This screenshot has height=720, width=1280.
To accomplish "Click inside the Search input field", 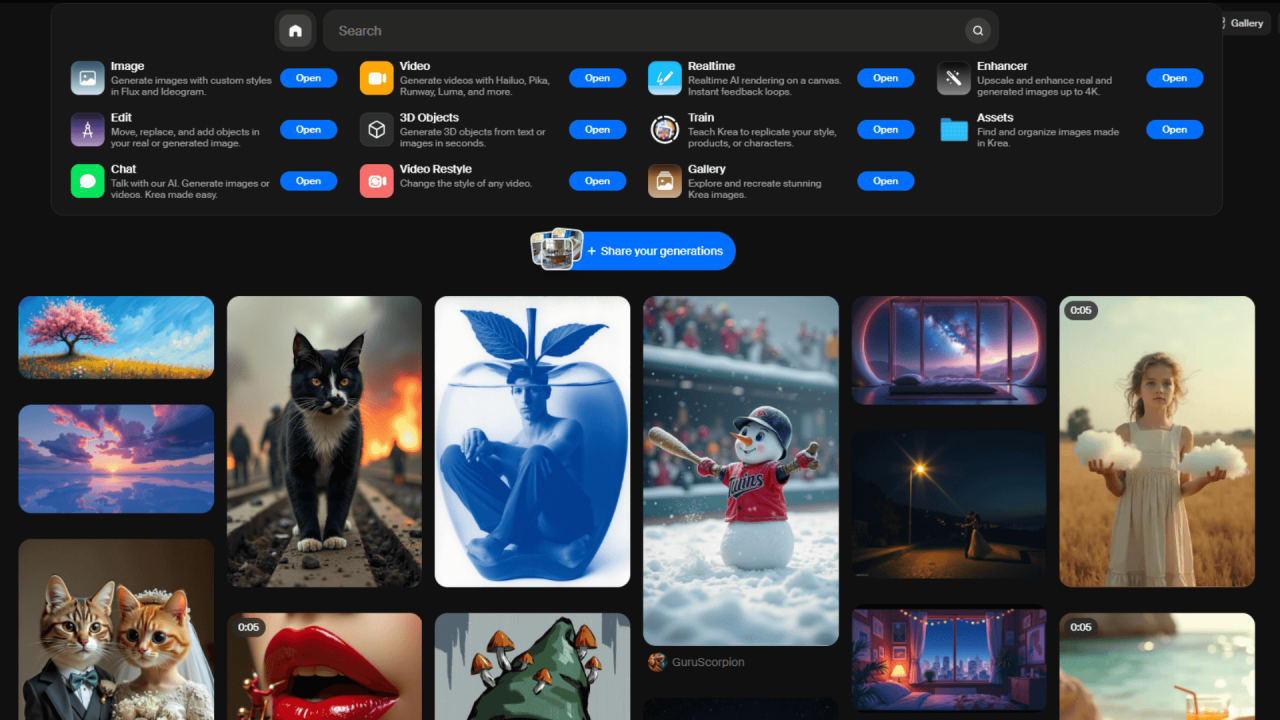I will coord(600,30).
